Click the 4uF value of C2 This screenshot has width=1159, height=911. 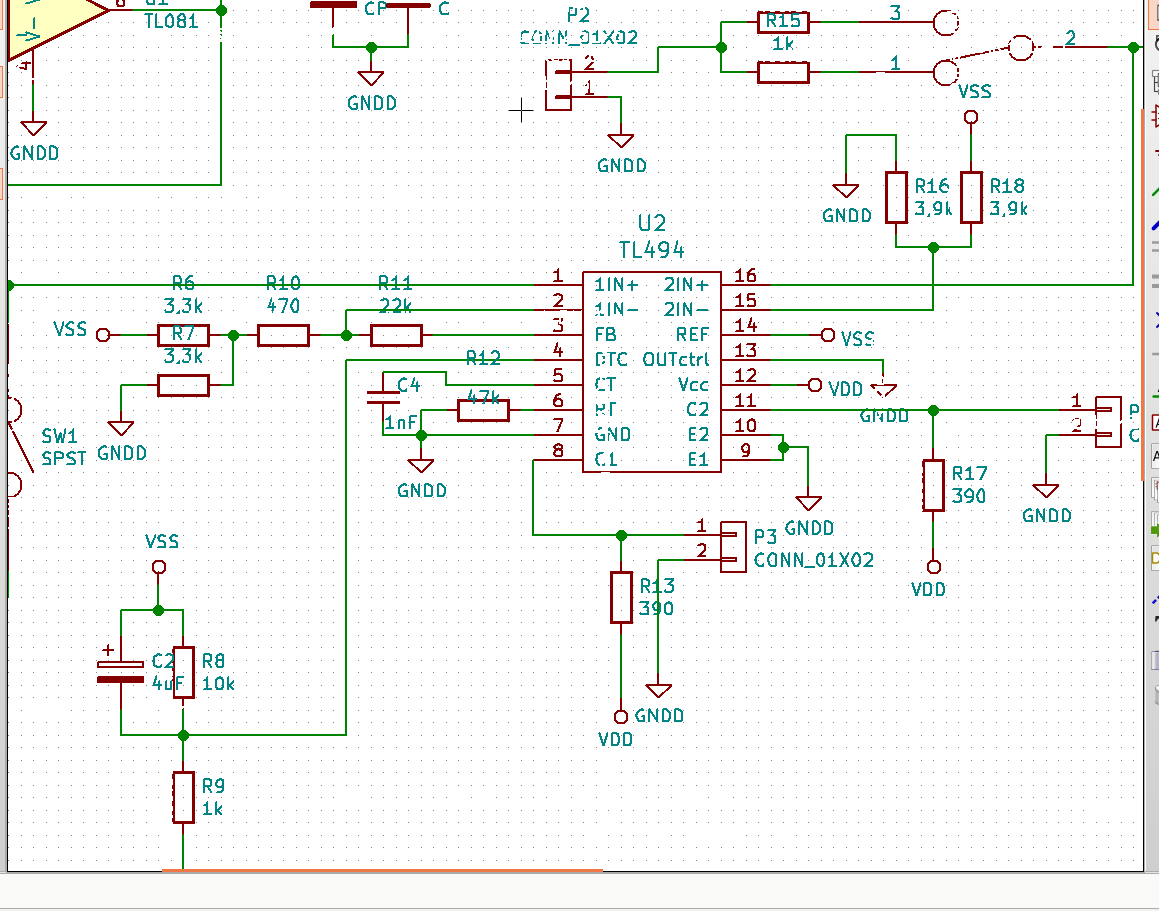coord(167,683)
